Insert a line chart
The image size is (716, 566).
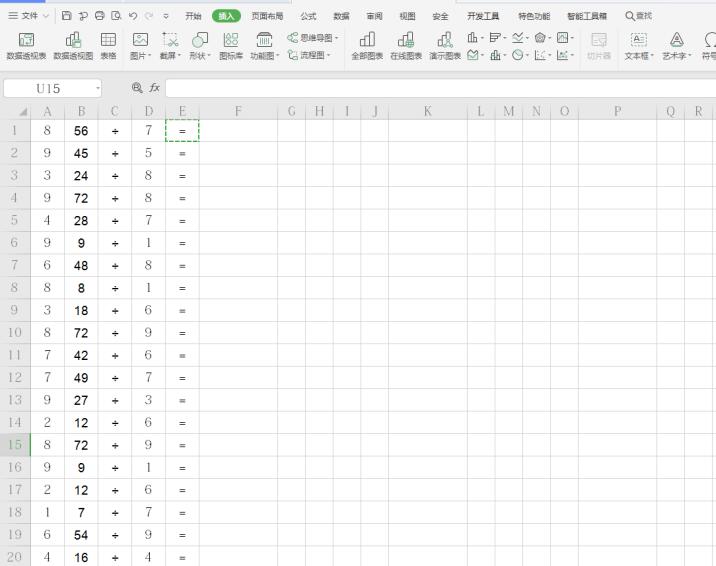point(520,37)
